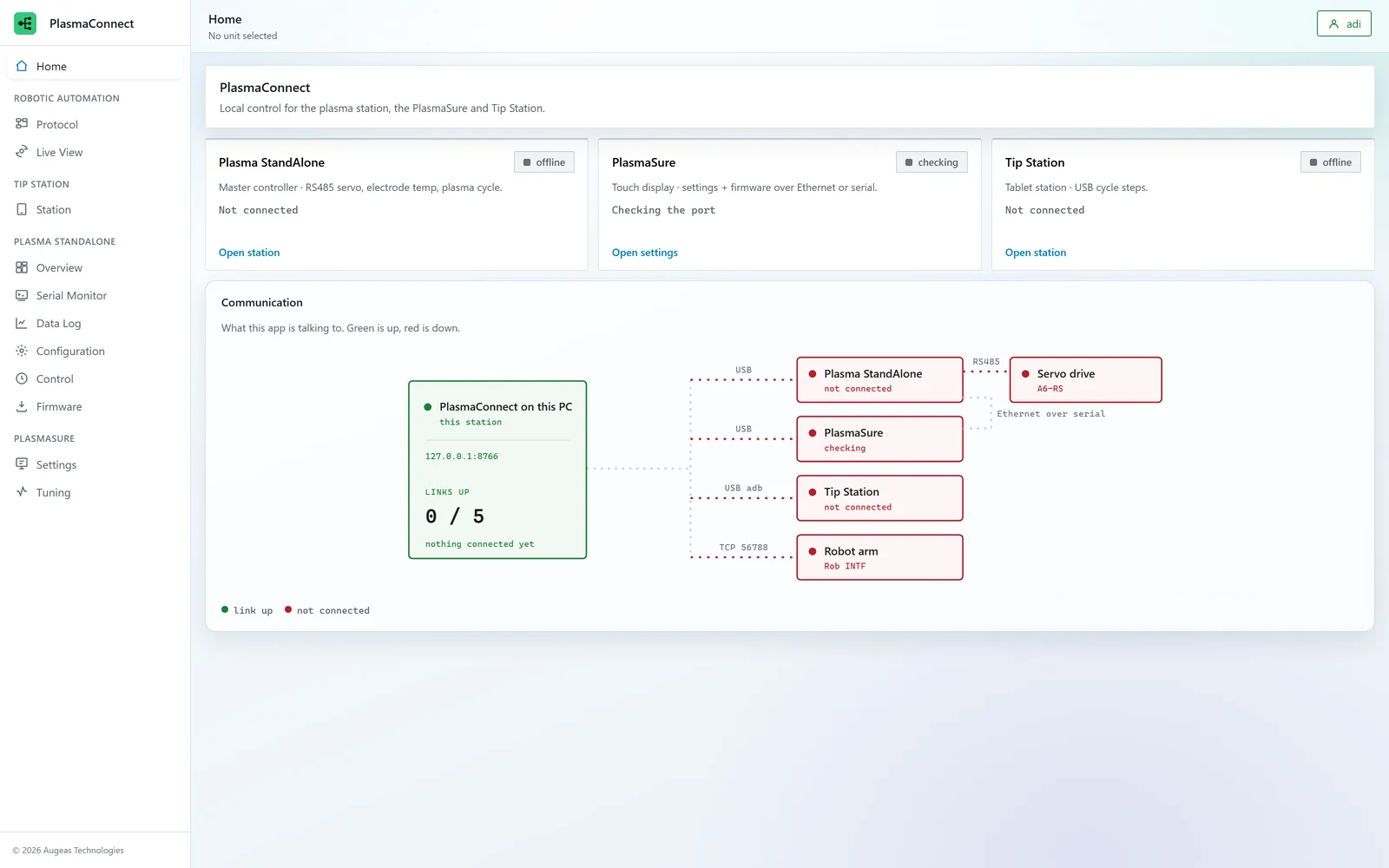Select the Servo drive node
1389x868 pixels.
(x=1086, y=379)
